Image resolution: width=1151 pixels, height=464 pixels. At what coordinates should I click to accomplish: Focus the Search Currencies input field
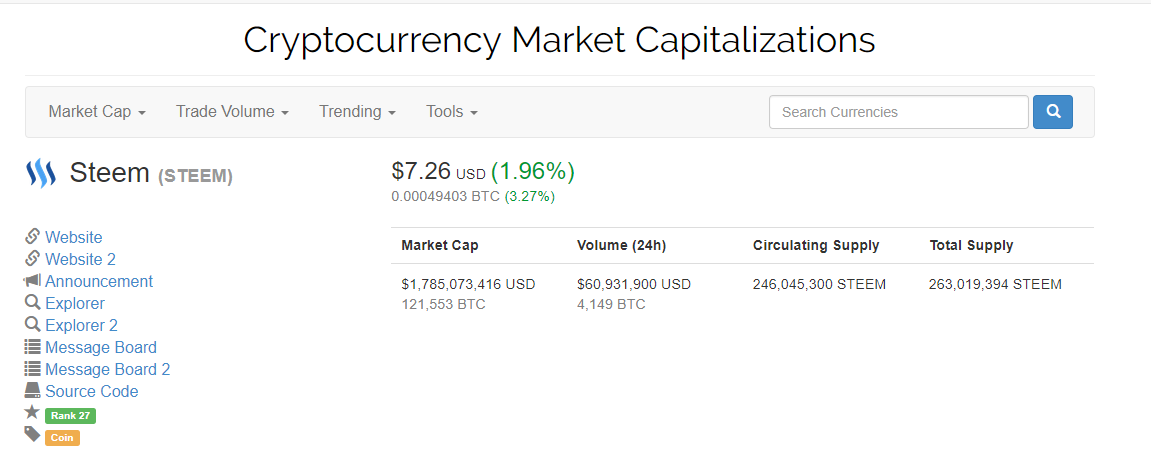[x=898, y=112]
